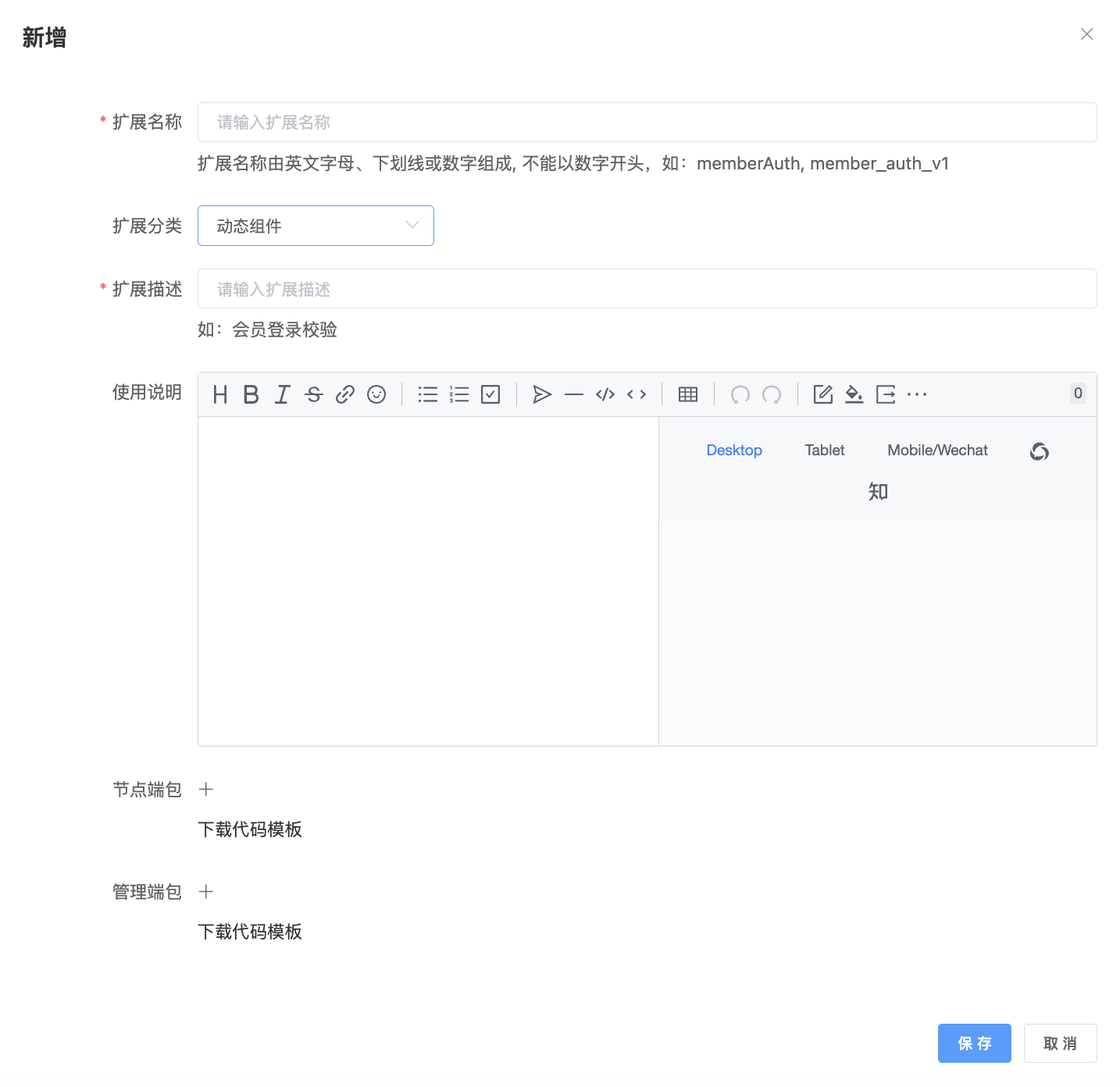The height and width of the screenshot is (1087, 1120).
Task: Insert a task list checkbox item
Action: pos(490,395)
